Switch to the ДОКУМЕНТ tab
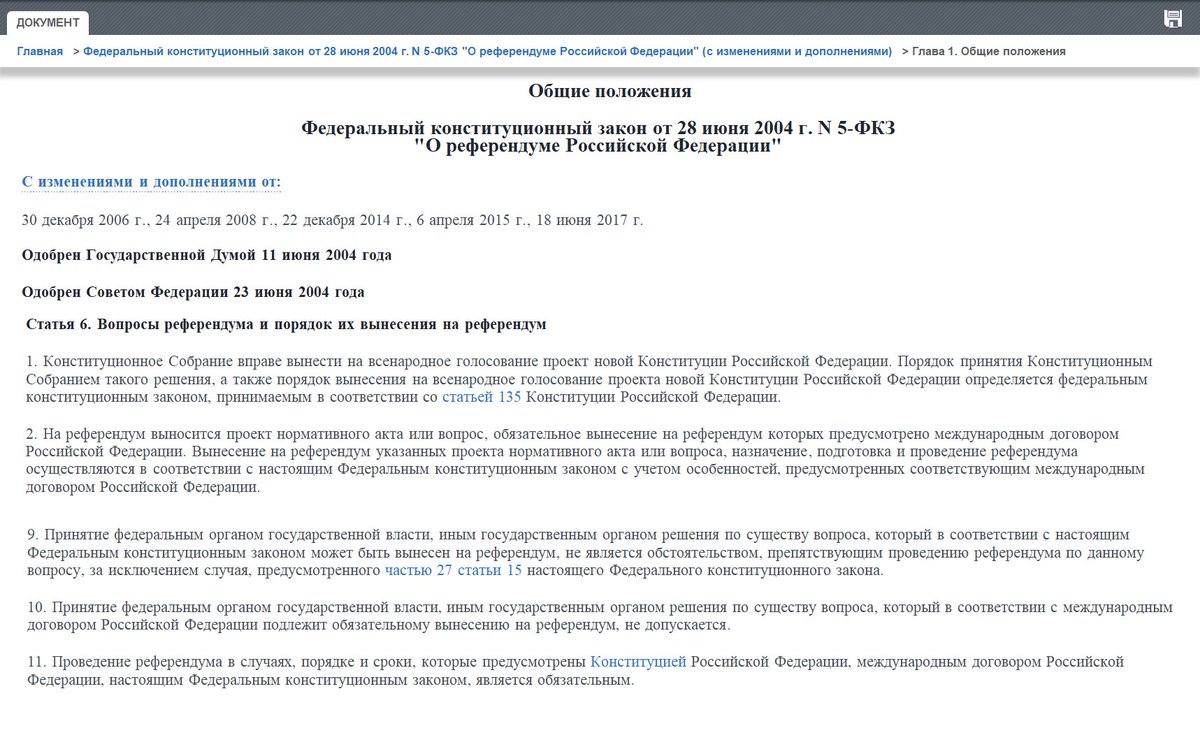 46,22
